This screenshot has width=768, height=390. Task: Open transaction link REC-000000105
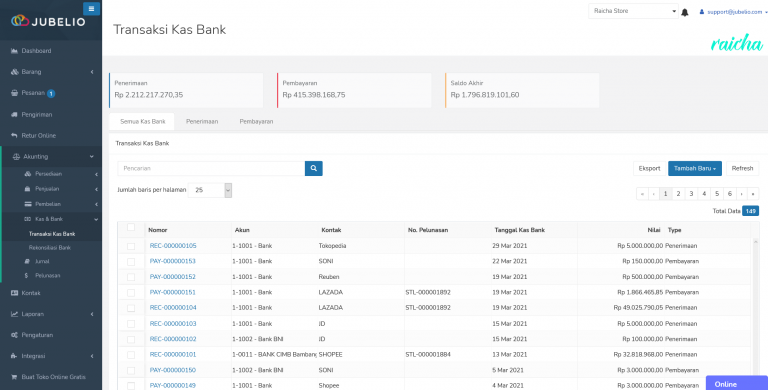[173, 246]
